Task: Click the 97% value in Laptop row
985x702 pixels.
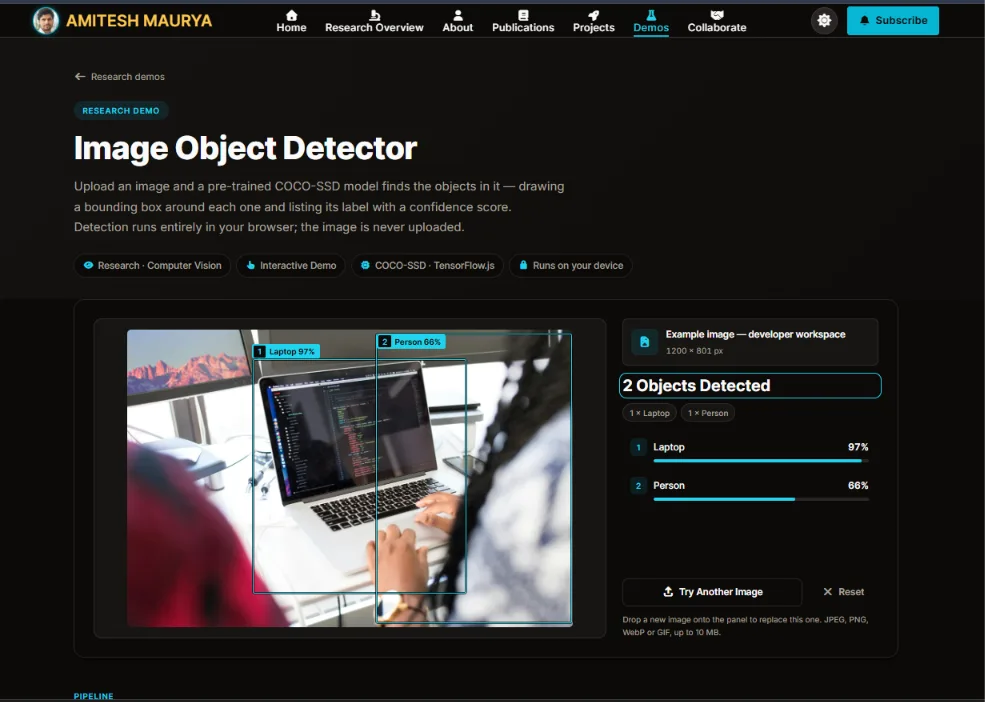Action: pyautogui.click(x=858, y=447)
